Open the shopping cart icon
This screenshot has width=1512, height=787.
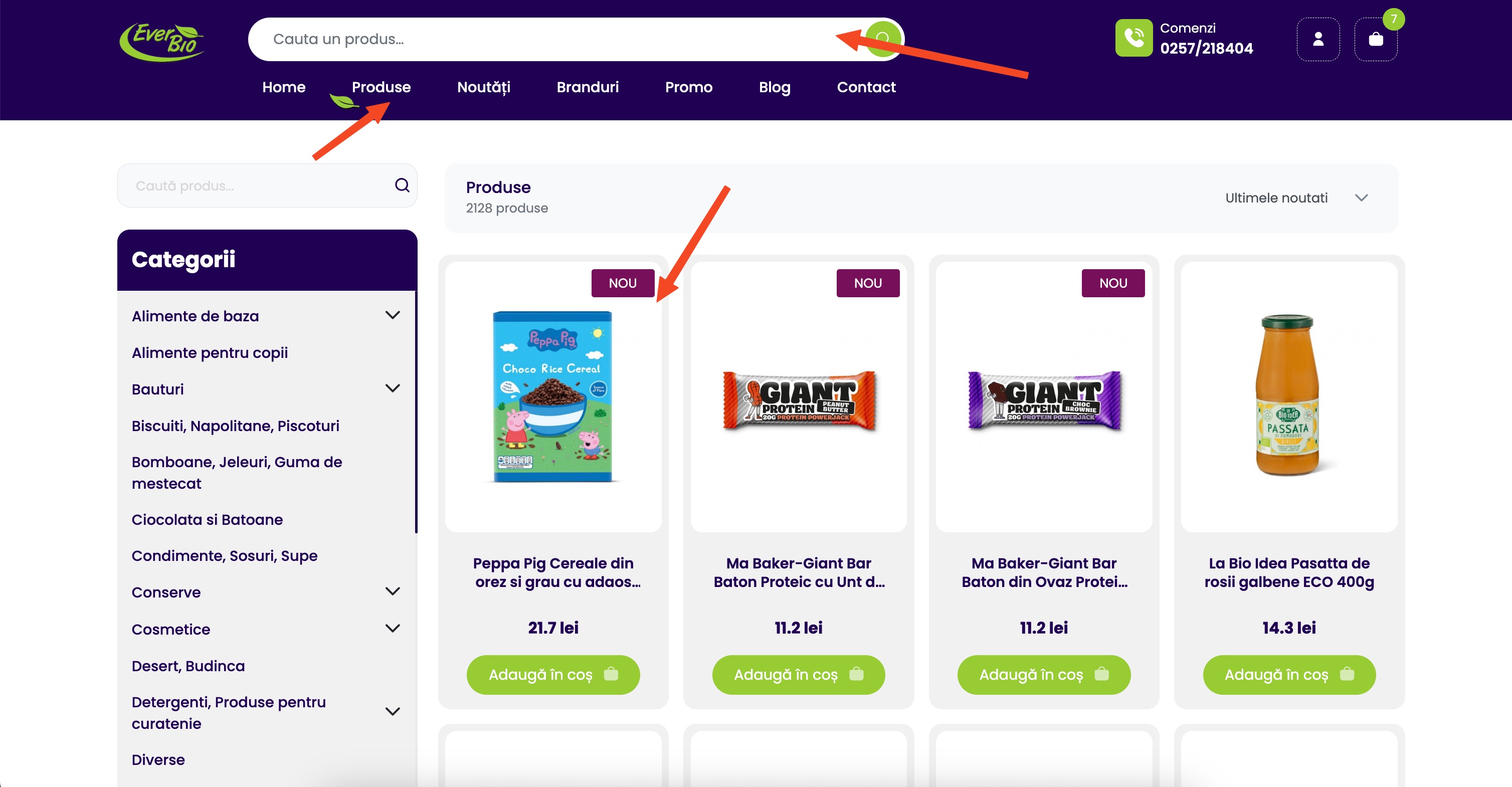[1375, 39]
